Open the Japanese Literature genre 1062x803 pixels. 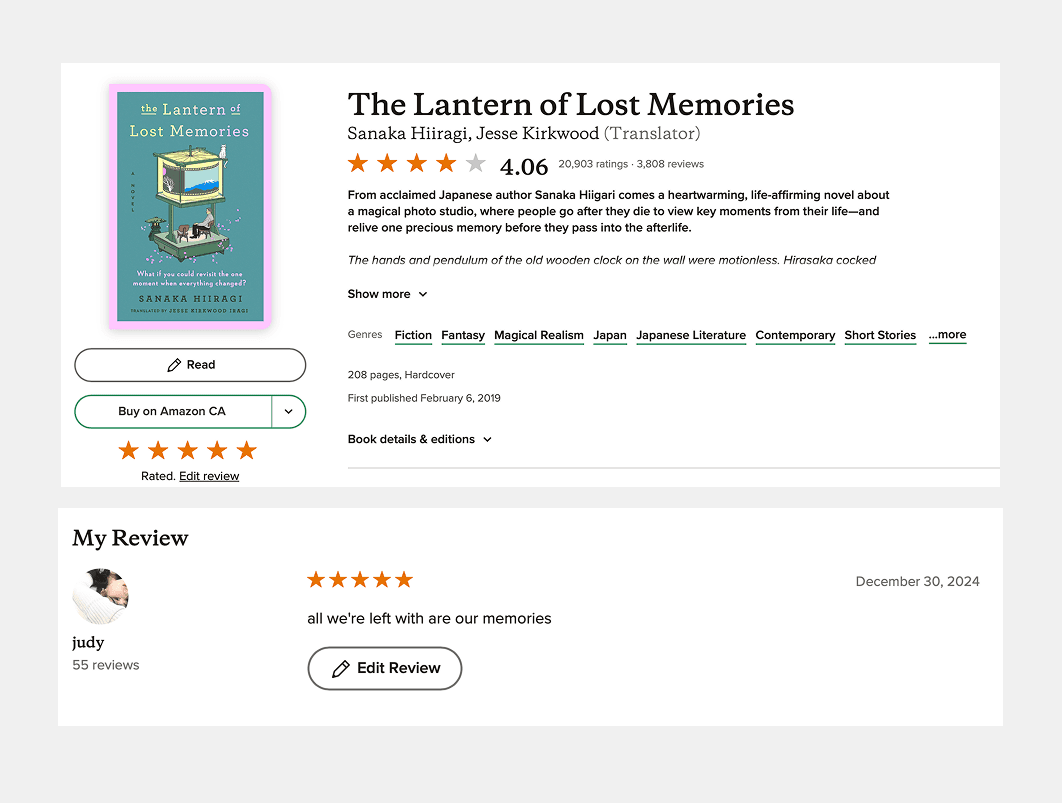tap(691, 335)
